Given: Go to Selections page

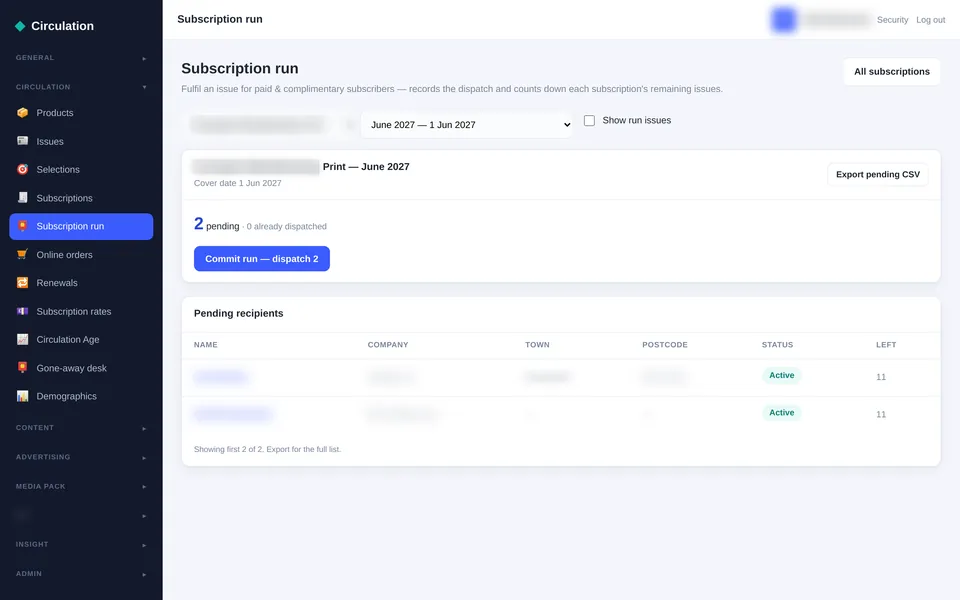Looking at the screenshot, I should tap(81, 170).
